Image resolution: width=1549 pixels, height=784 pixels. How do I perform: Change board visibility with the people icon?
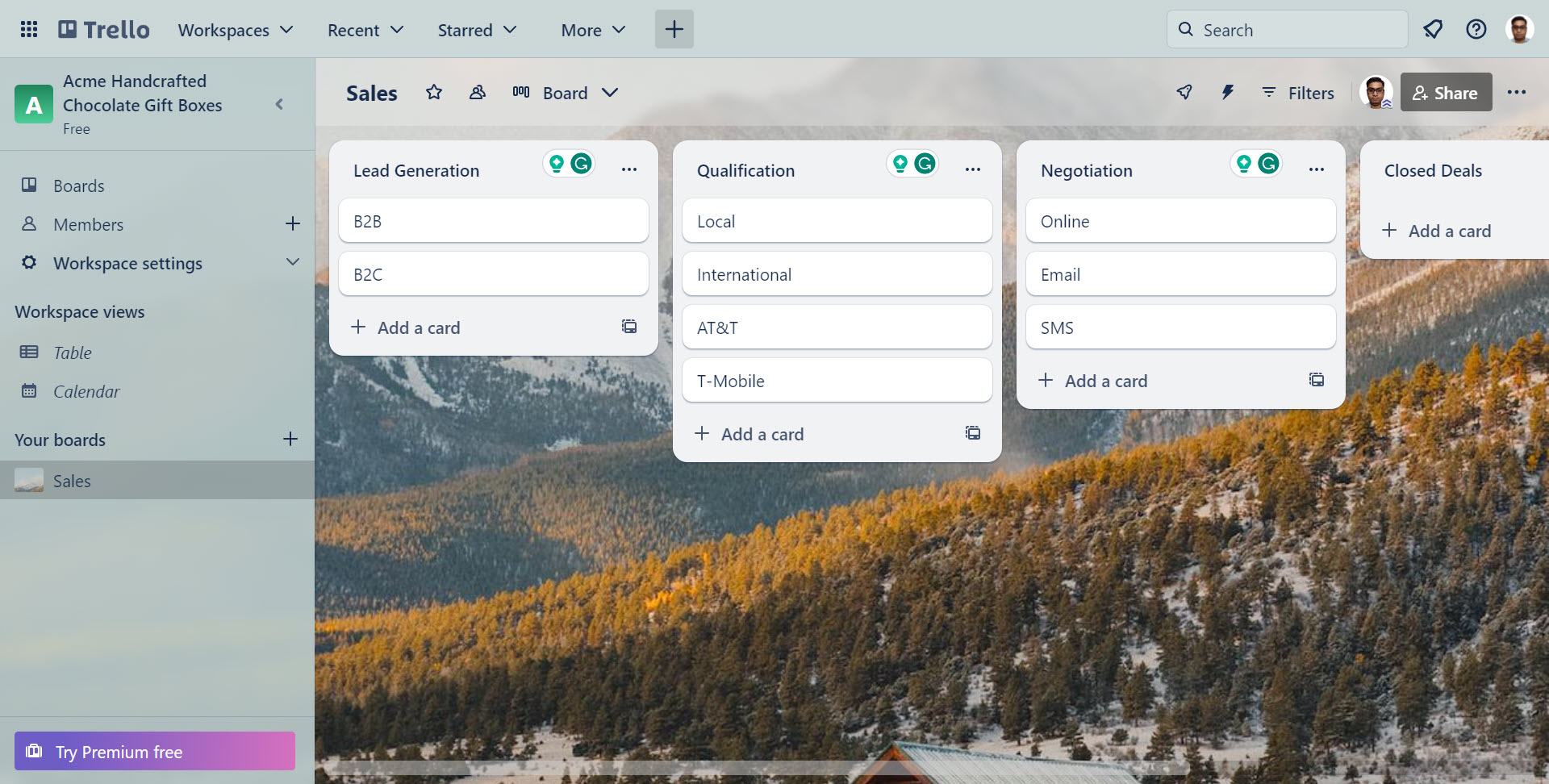tap(478, 93)
